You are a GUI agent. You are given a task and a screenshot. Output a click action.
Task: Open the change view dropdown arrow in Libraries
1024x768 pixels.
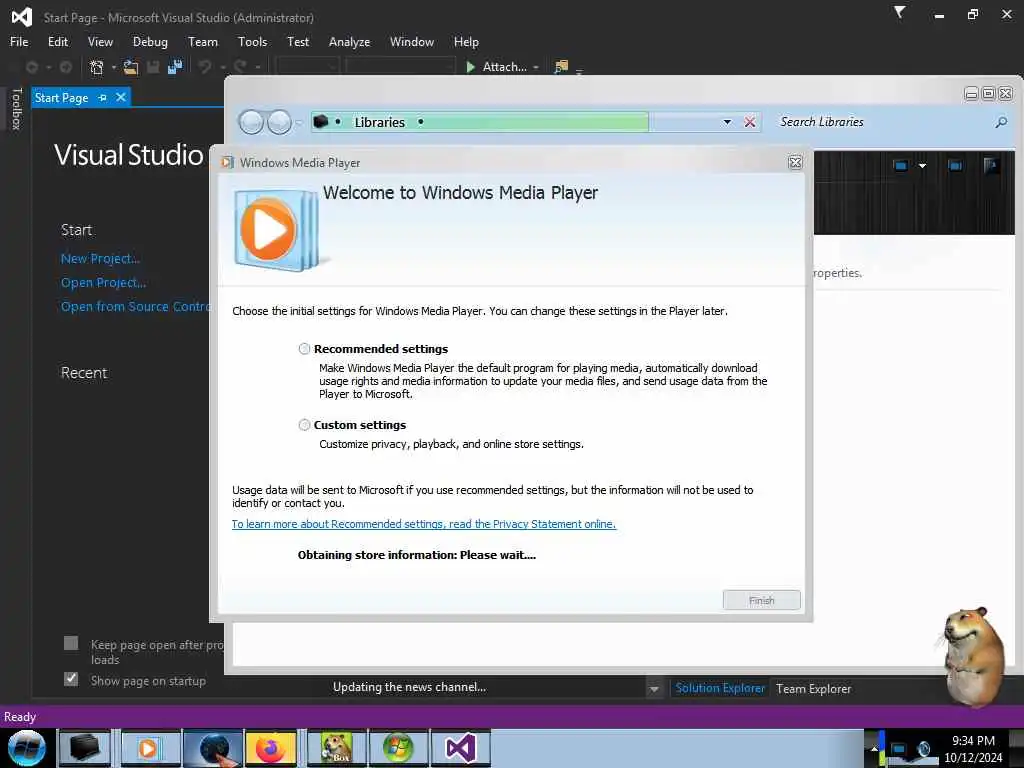[922, 166]
